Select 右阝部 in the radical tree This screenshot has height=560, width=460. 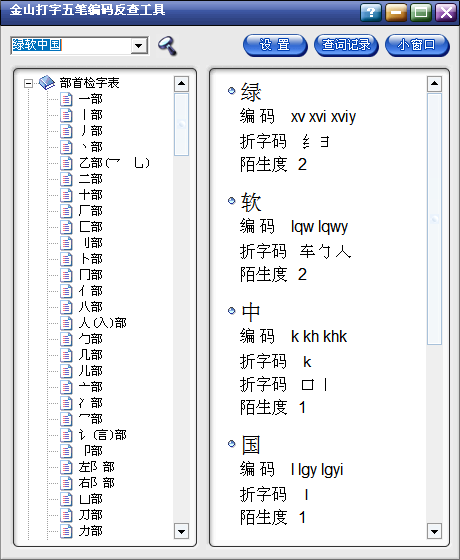tap(96, 483)
